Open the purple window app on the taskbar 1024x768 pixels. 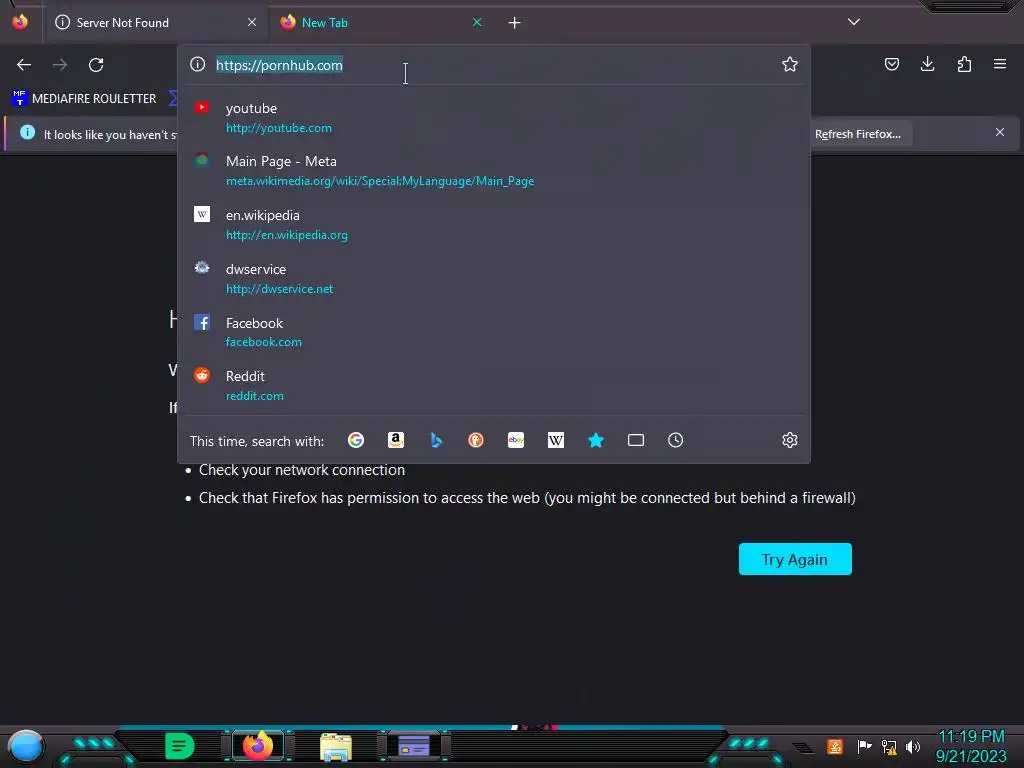[413, 746]
